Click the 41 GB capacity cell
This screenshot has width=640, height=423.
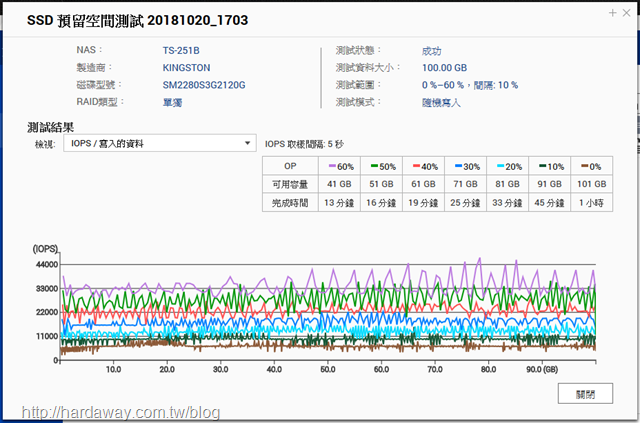coord(339,184)
